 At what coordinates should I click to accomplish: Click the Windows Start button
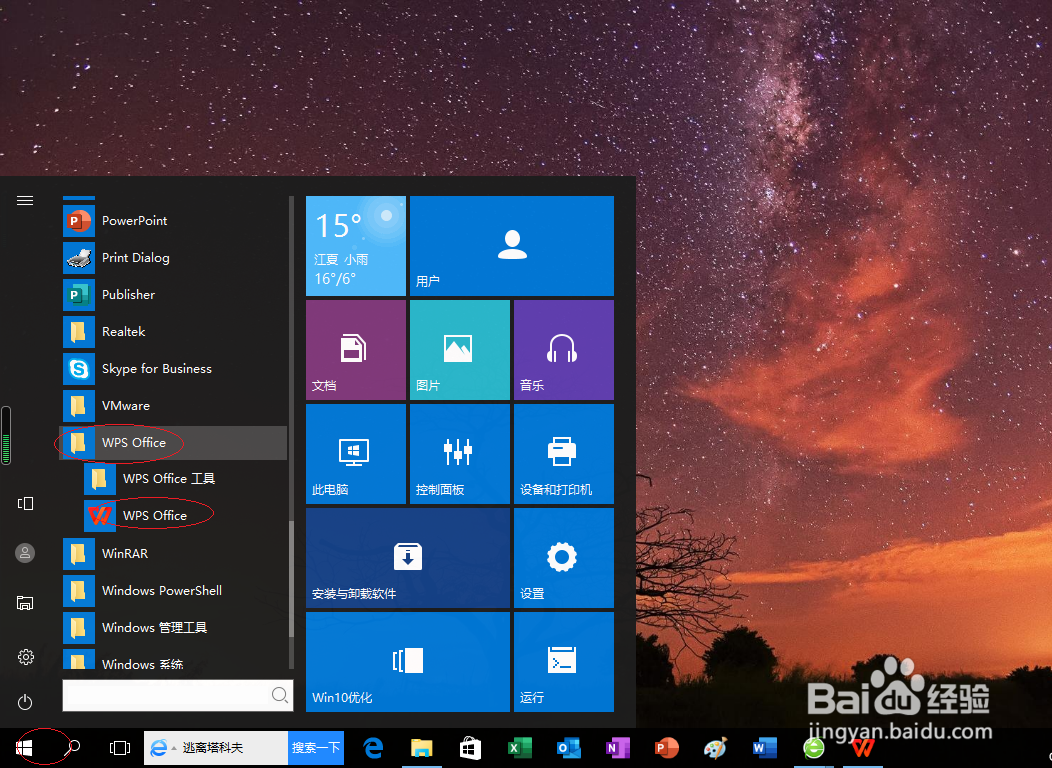[x=25, y=748]
